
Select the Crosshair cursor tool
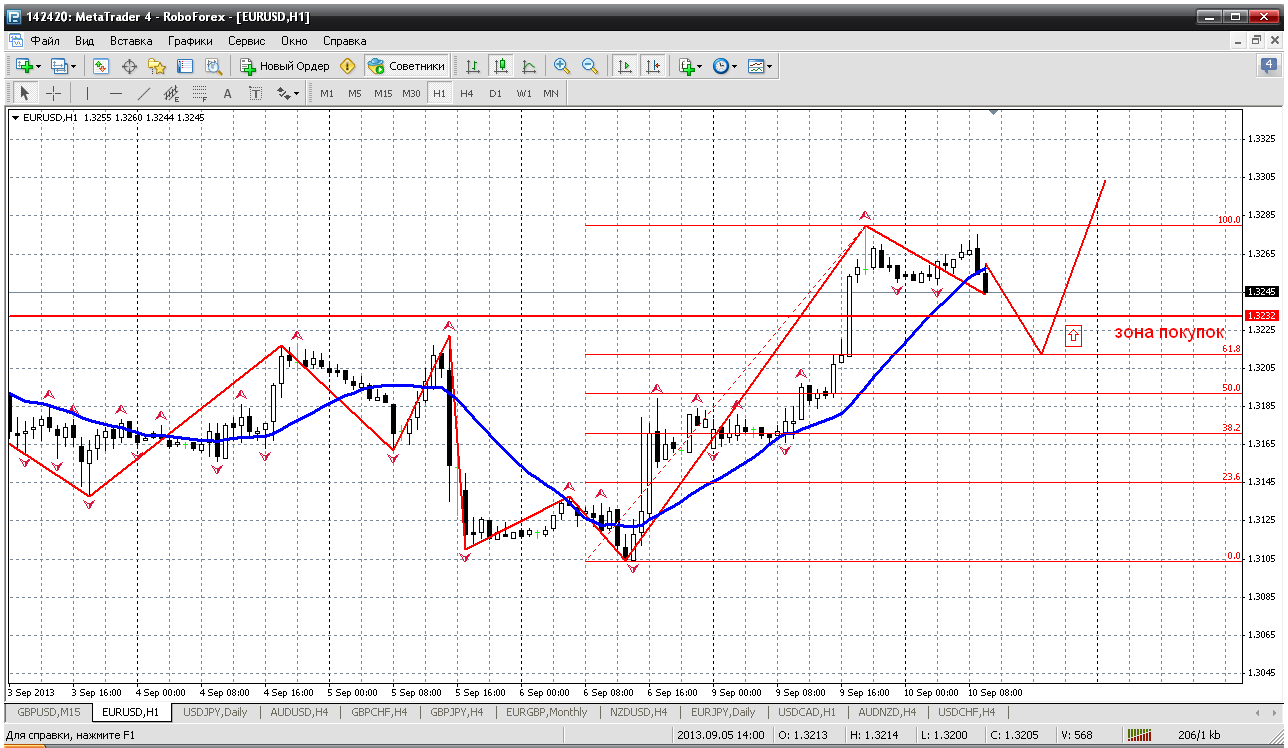pyautogui.click(x=54, y=93)
